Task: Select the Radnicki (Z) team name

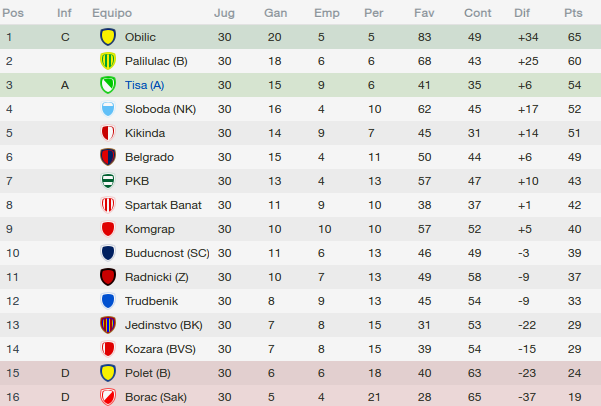Action: 156,277
